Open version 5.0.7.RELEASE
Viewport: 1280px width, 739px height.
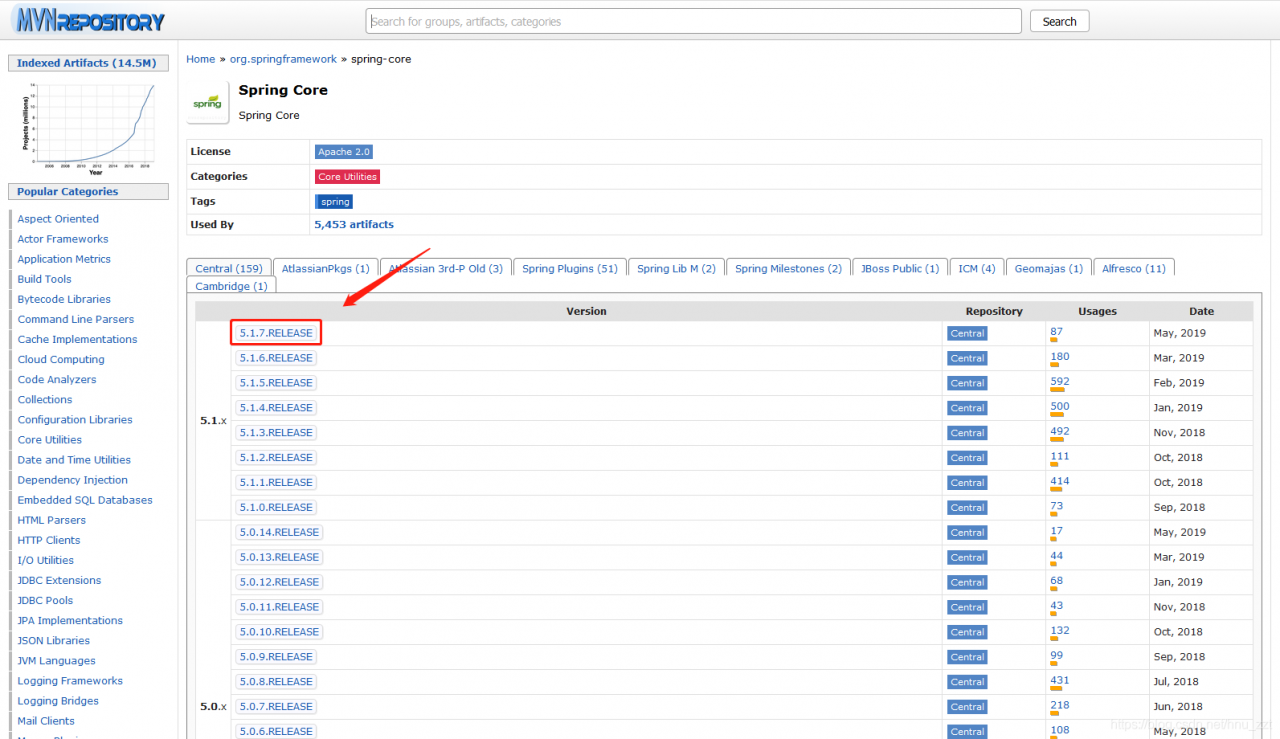coord(276,707)
